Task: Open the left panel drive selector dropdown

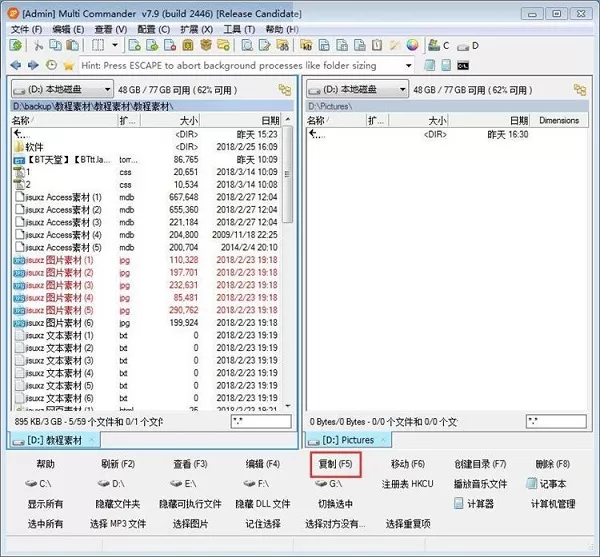Action: coord(62,90)
